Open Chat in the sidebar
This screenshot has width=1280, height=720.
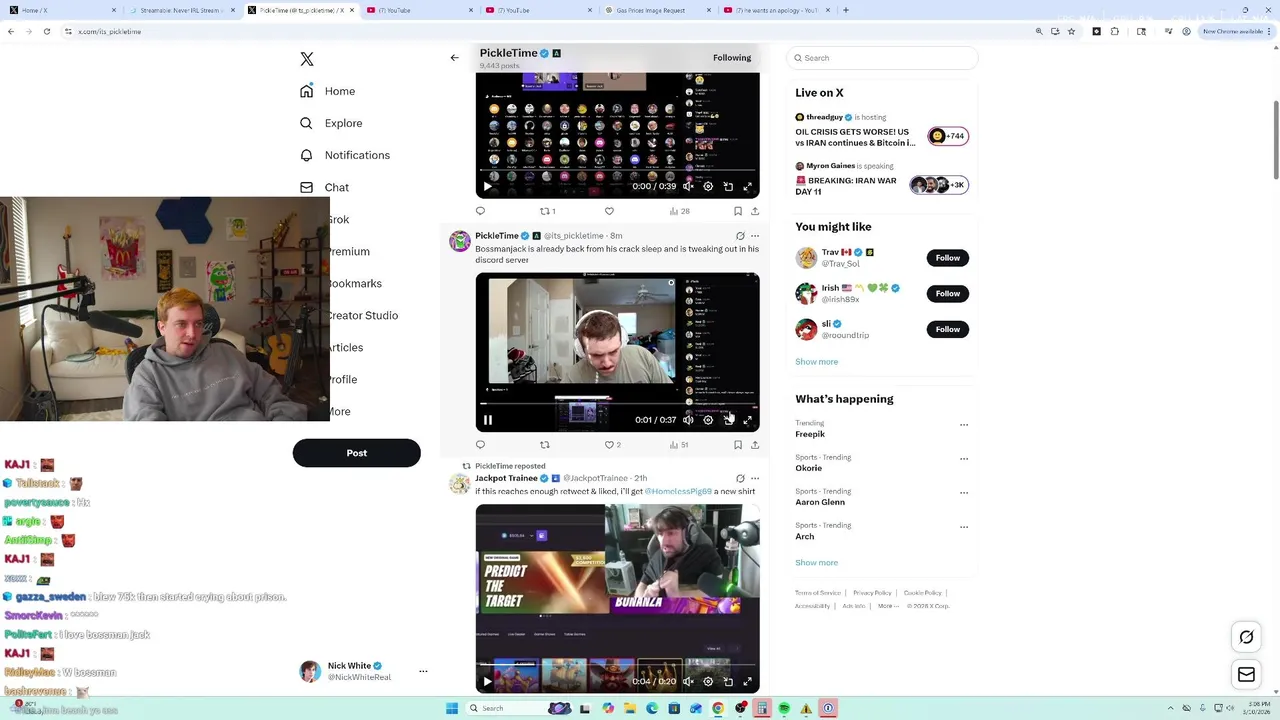pyautogui.click(x=324, y=187)
